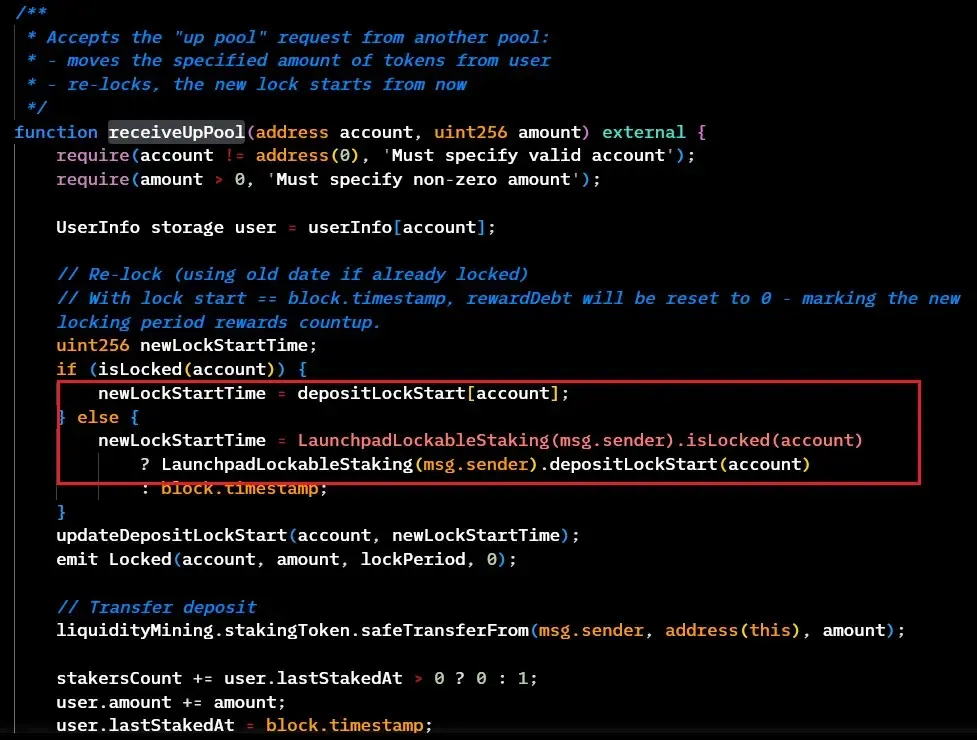Click block.timestamp in the ternary fallback line
The image size is (977, 740).
coord(244,488)
